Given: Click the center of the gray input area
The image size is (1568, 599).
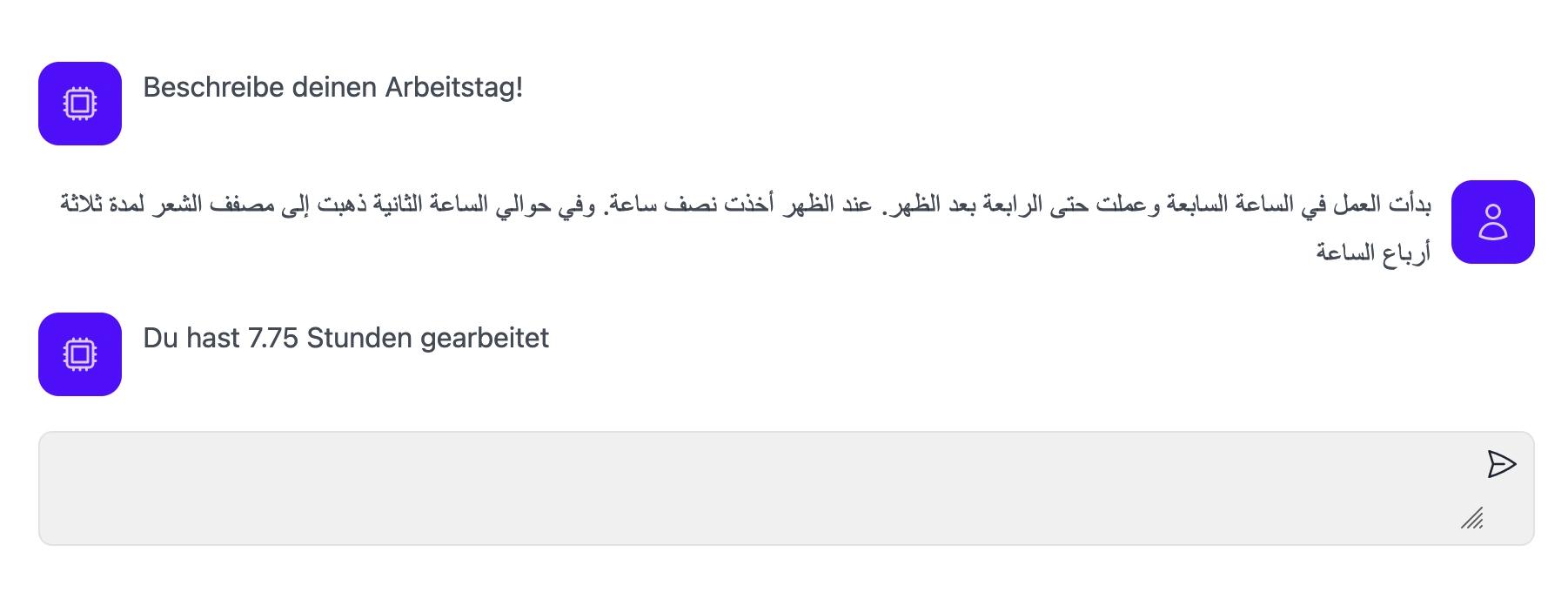Looking at the screenshot, I should 786,488.
